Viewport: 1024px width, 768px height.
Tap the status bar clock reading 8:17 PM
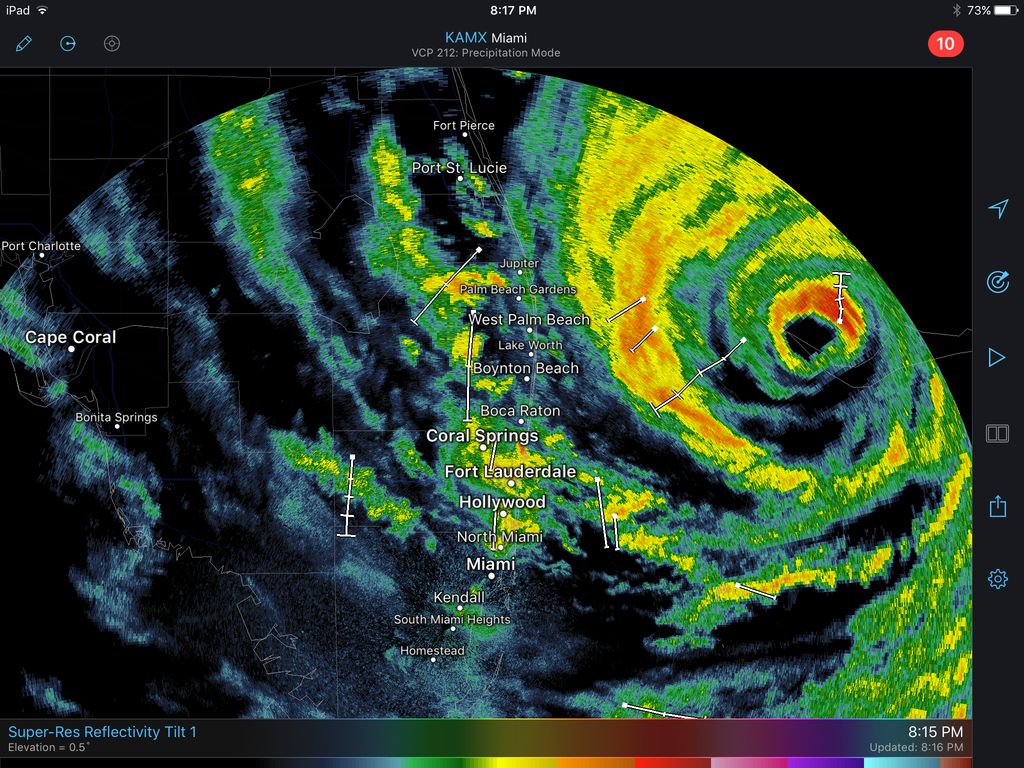pos(513,10)
